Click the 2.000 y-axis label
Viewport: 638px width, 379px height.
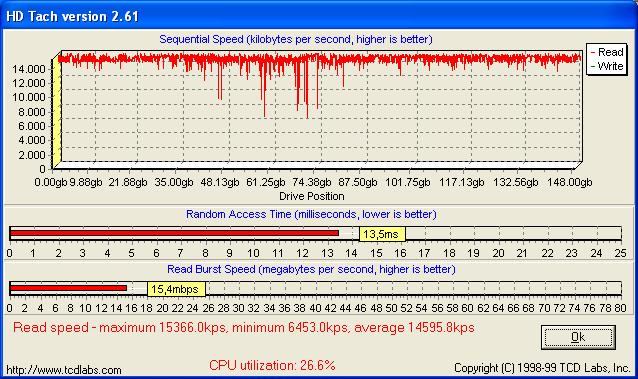tap(31, 155)
